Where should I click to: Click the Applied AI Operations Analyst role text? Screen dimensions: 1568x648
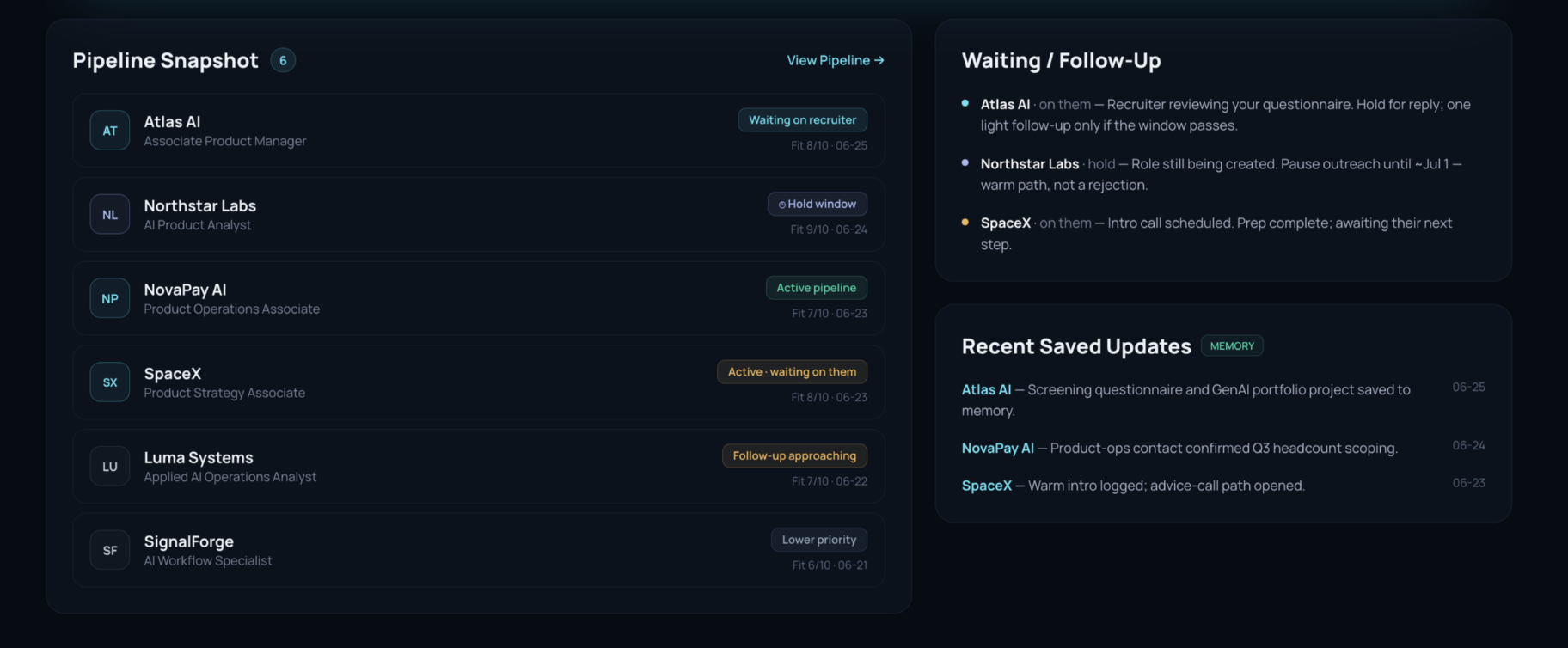click(230, 477)
